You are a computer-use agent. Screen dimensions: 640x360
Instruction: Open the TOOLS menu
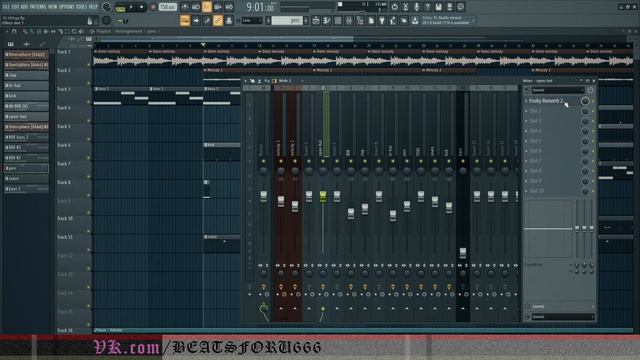click(82, 7)
